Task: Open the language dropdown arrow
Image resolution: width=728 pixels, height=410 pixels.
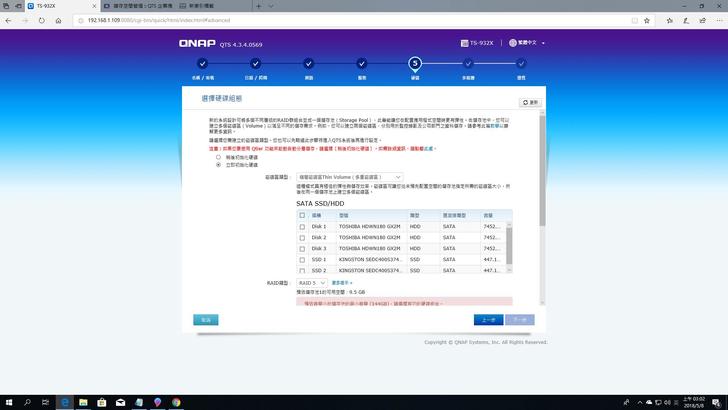Action: 543,43
